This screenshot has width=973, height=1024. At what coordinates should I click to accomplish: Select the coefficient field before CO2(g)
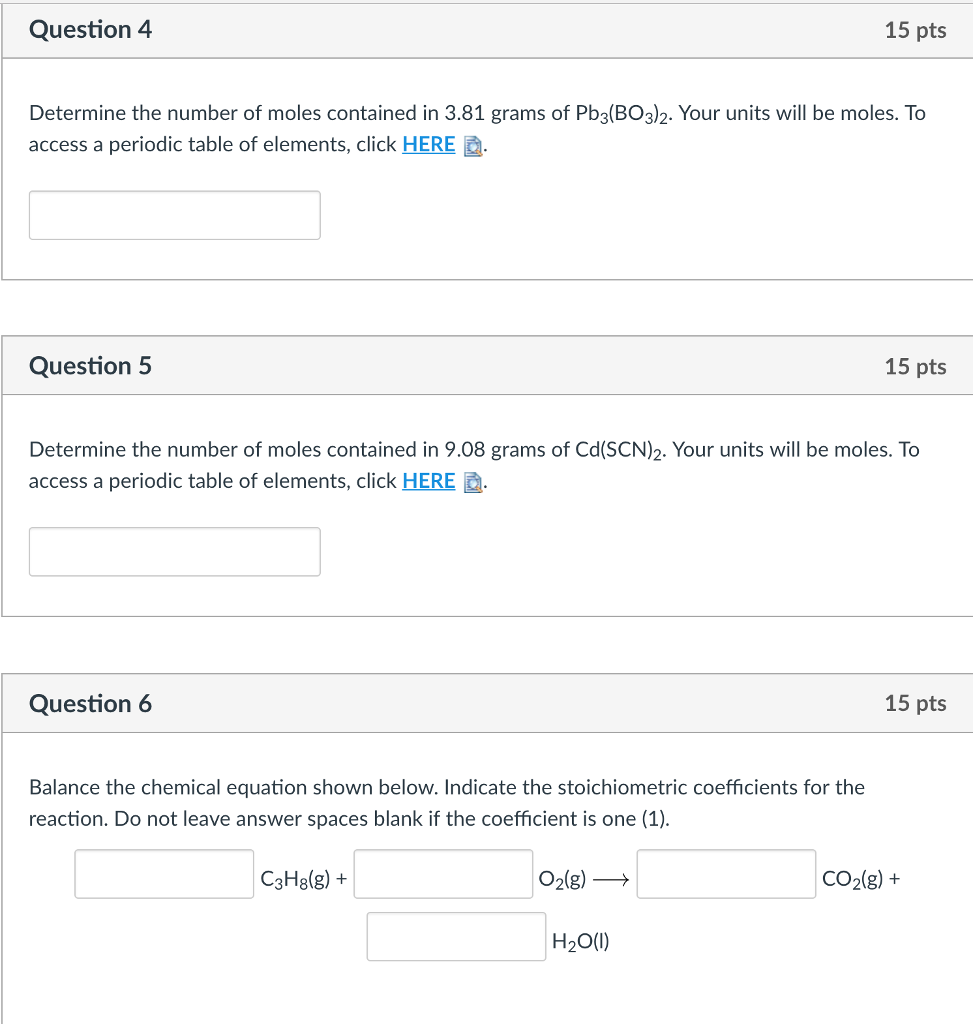727,874
